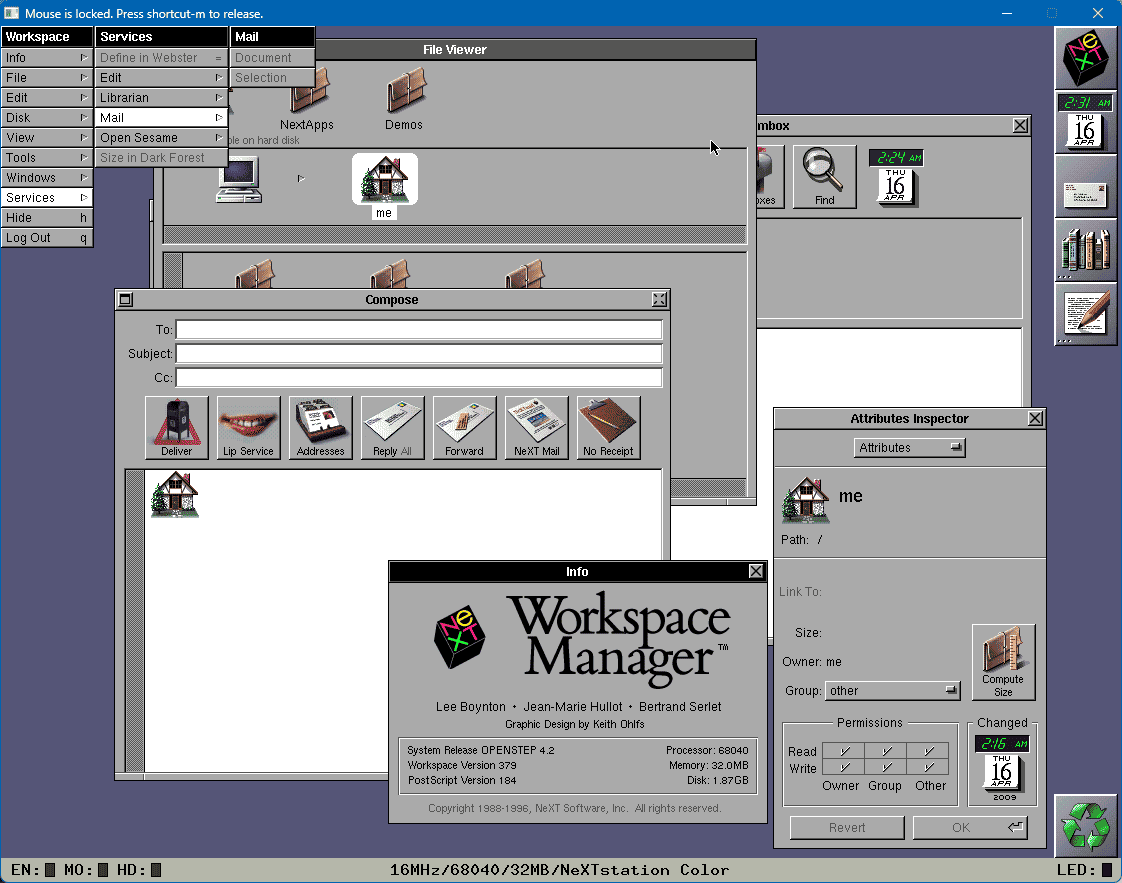The width and height of the screenshot is (1122, 883).
Task: Toggle Read permission for Group
Action: point(886,751)
